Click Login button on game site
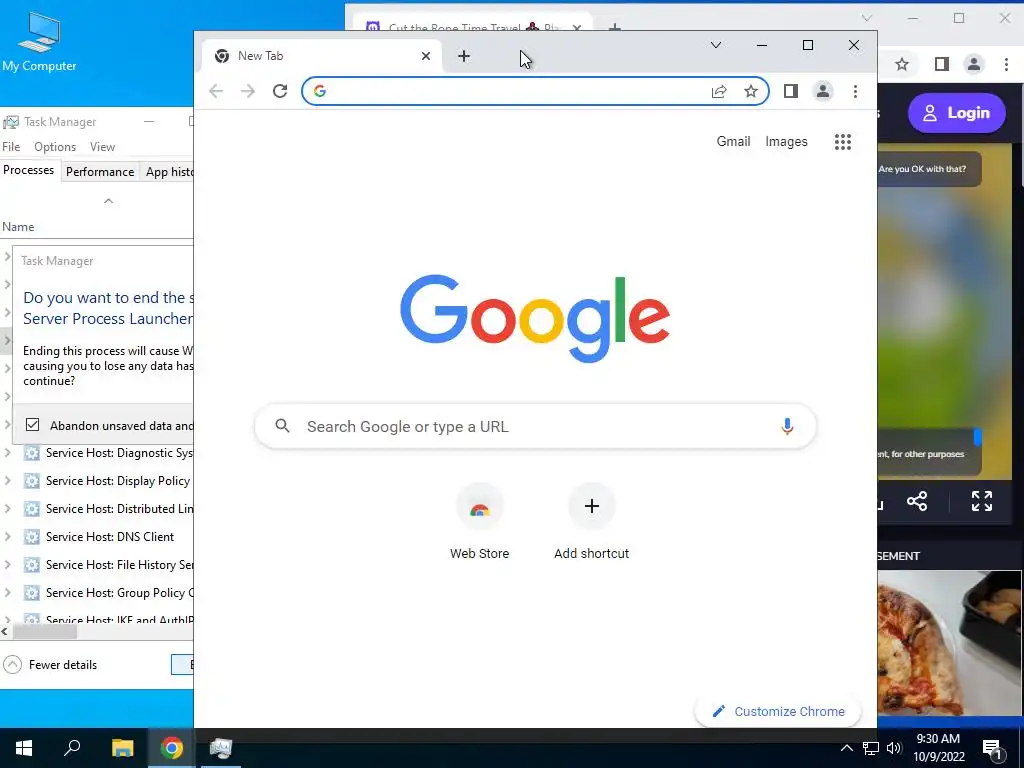 point(956,113)
